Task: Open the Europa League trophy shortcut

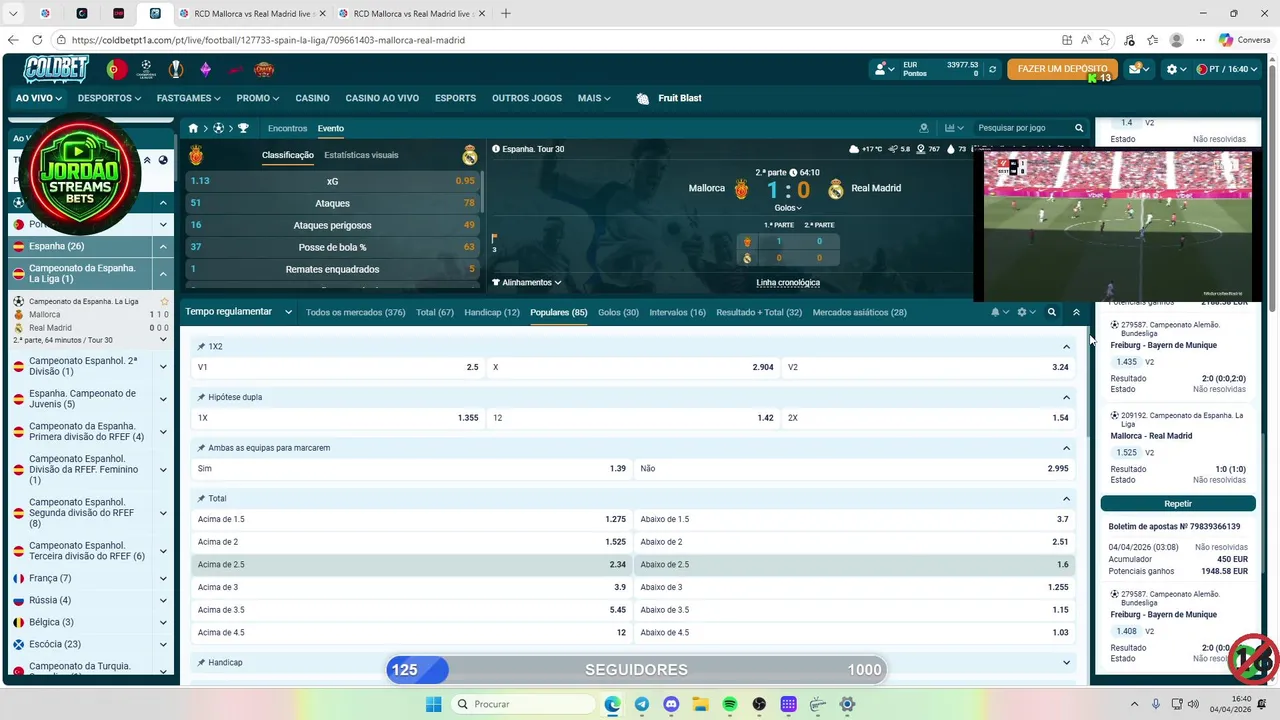Action: pos(176,70)
